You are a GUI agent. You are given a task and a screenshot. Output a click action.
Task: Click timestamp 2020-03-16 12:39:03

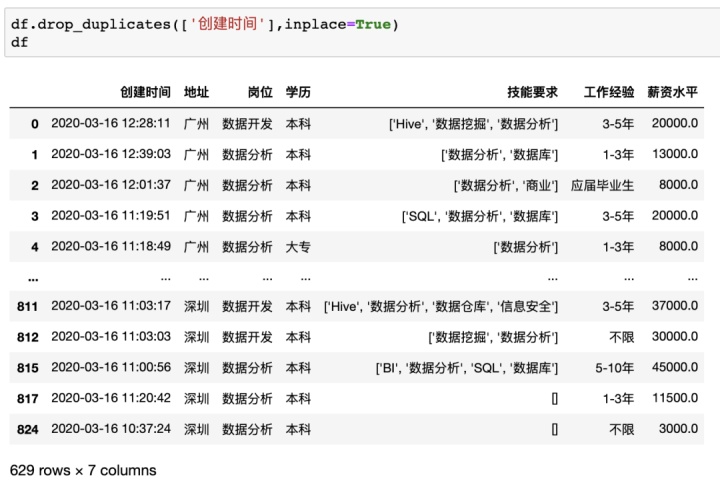(x=111, y=154)
